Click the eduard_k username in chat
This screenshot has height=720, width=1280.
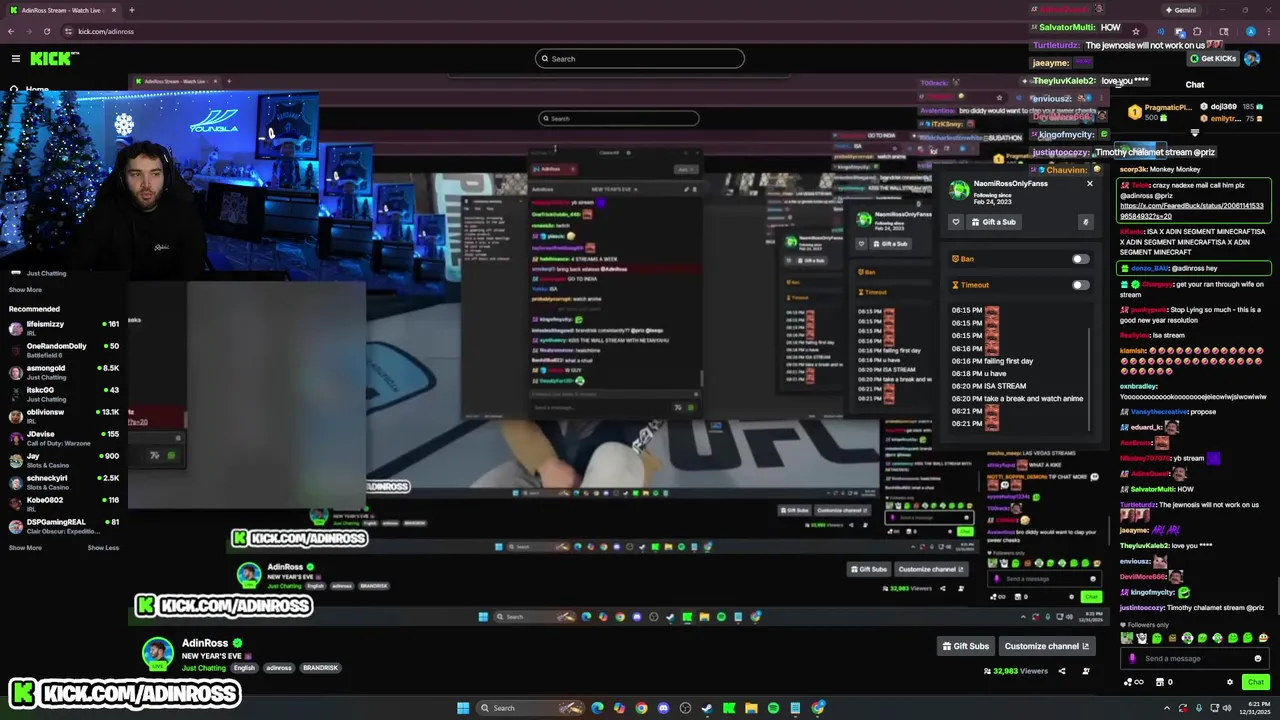[x=1146, y=427]
